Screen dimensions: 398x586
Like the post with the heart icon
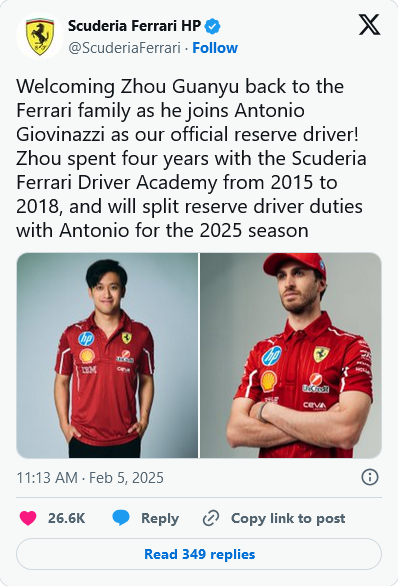pyautogui.click(x=28, y=518)
